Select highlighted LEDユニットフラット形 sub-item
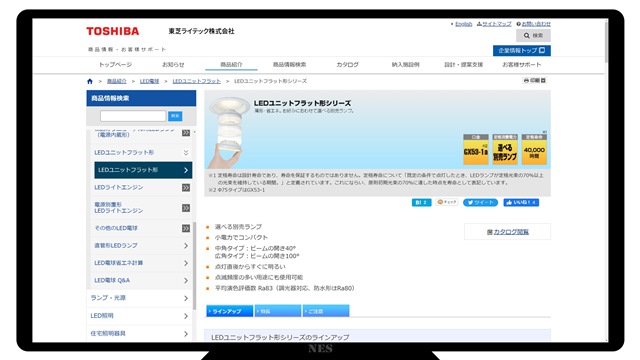 [143, 170]
